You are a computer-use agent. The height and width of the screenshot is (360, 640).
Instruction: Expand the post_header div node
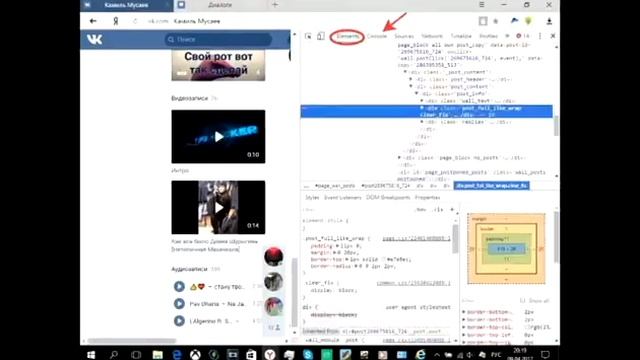click(x=411, y=79)
